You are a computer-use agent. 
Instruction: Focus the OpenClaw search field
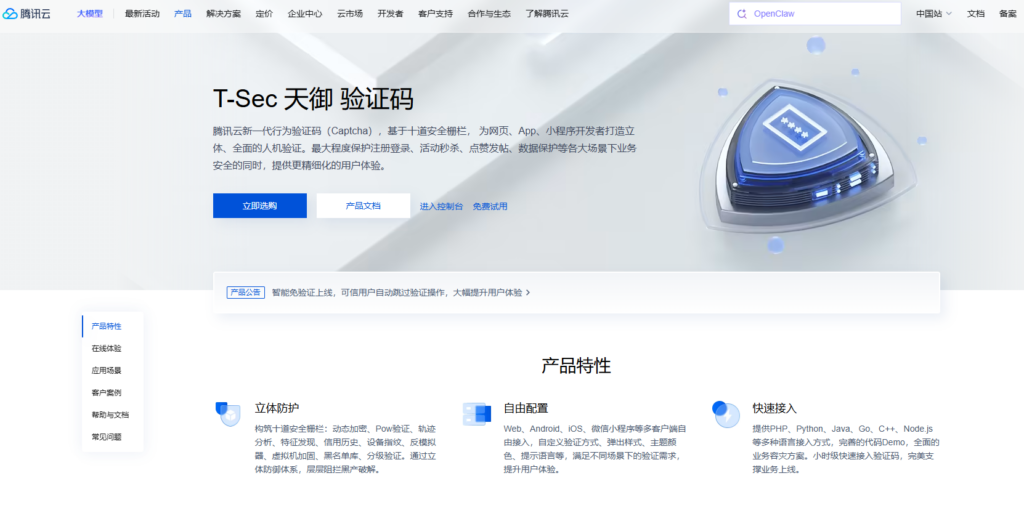pos(815,14)
